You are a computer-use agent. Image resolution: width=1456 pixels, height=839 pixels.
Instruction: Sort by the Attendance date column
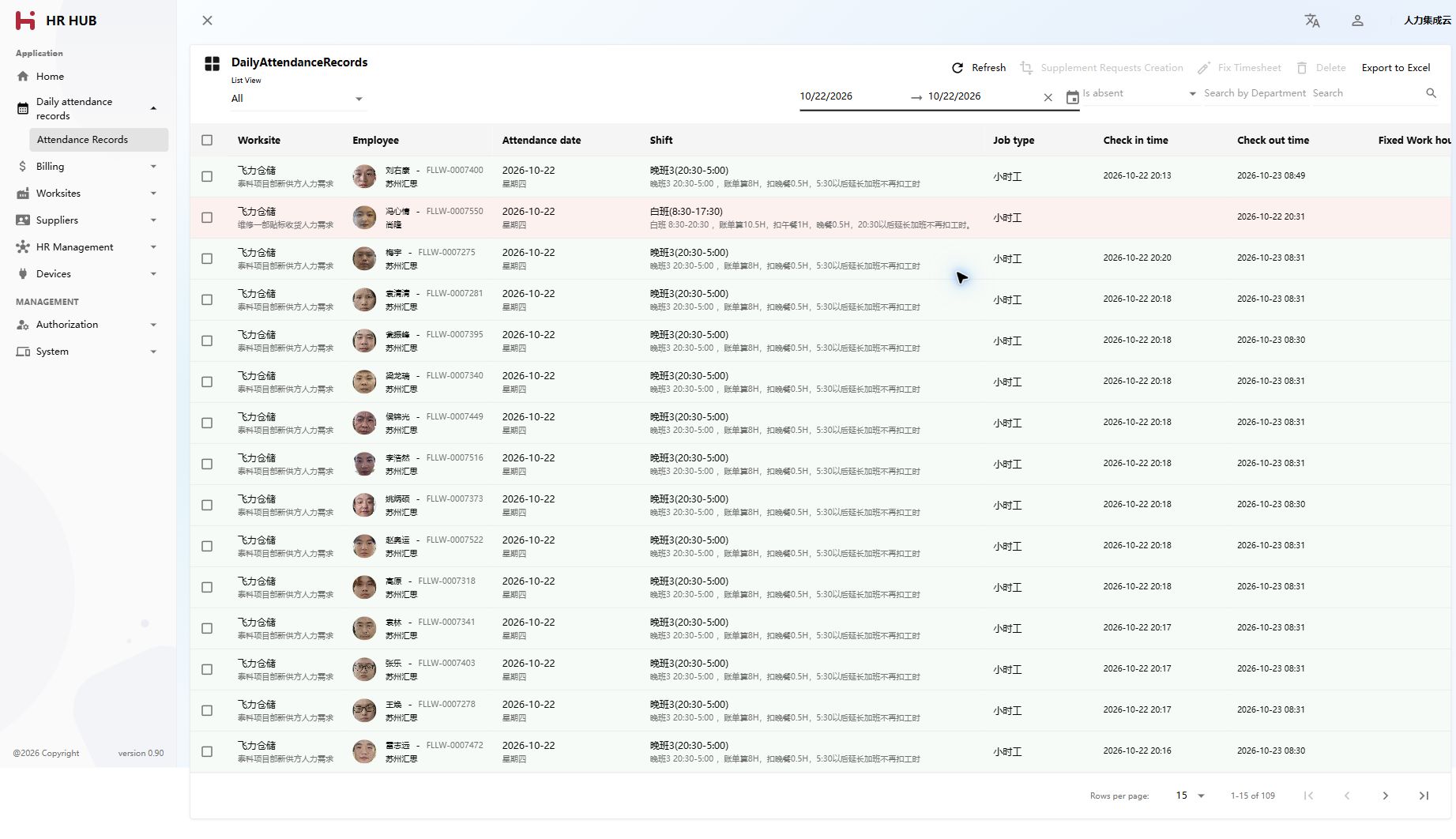pyautogui.click(x=541, y=141)
